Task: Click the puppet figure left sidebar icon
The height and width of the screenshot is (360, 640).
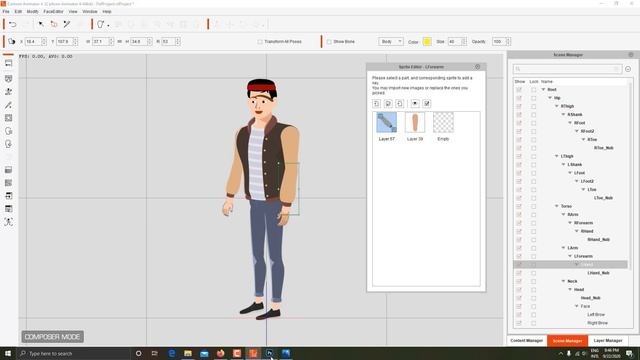Action: coord(9,91)
